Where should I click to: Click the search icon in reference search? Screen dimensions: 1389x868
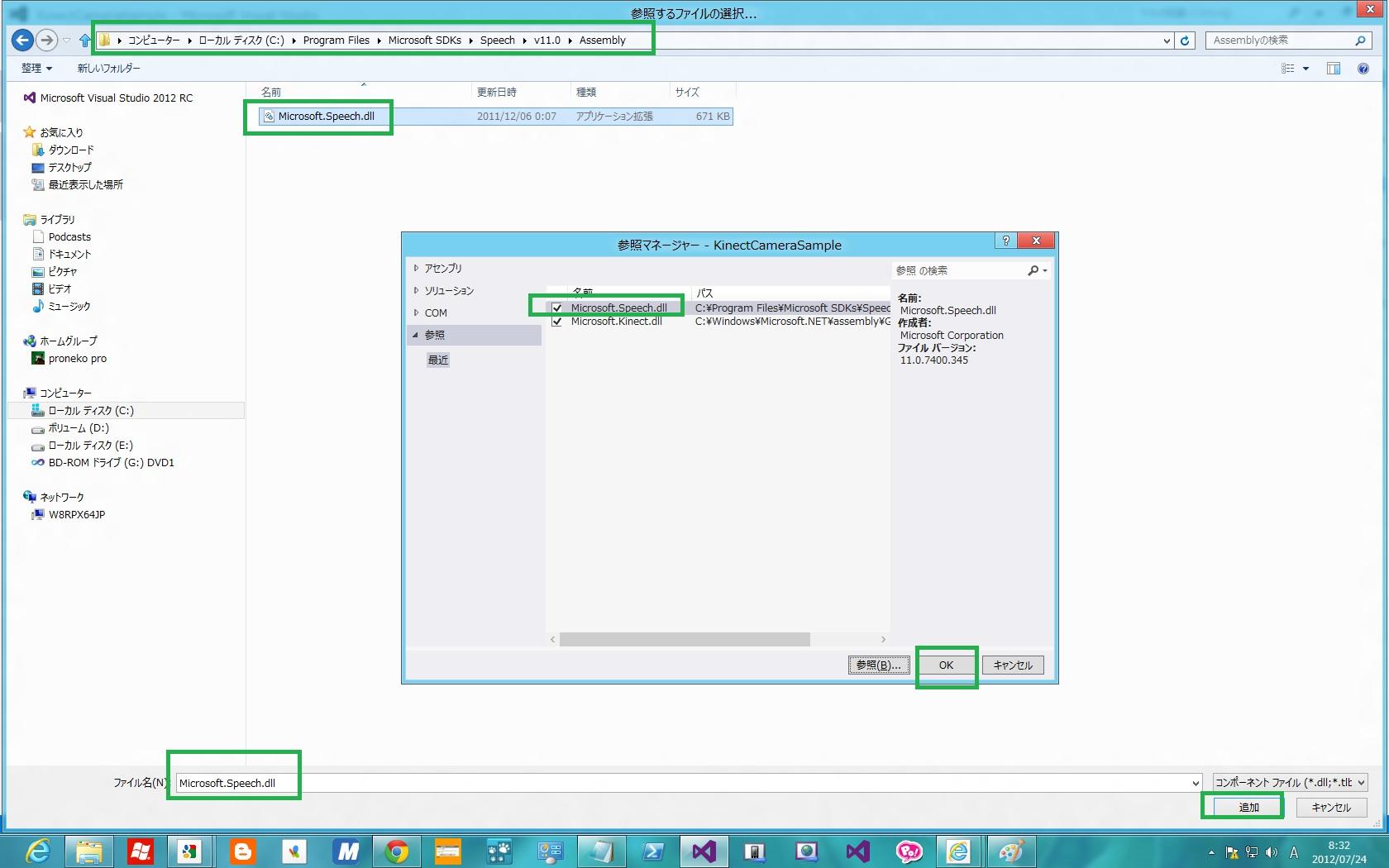pos(1033,270)
